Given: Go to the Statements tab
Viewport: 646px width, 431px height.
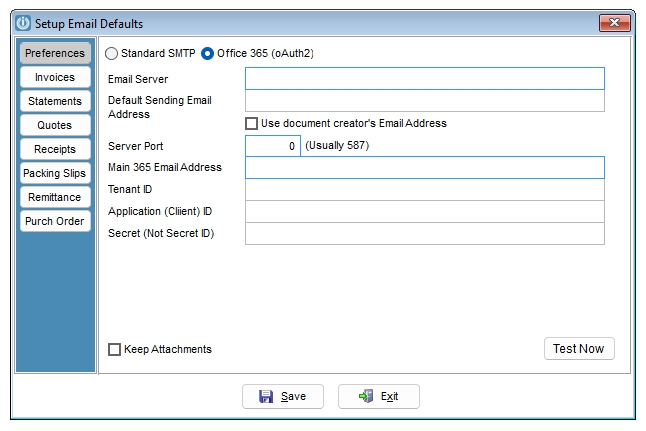Looking at the screenshot, I should pyautogui.click(x=55, y=101).
